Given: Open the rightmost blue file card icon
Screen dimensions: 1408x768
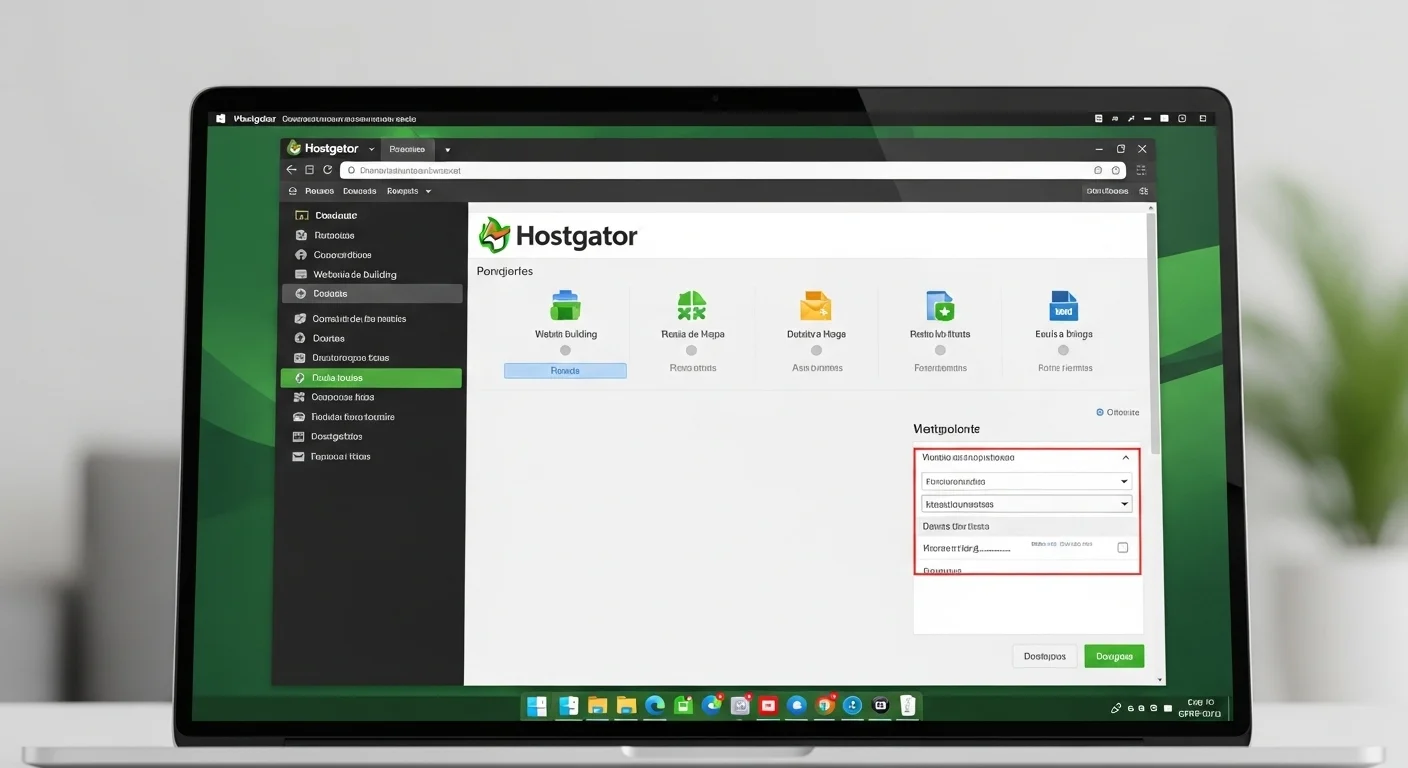Looking at the screenshot, I should tap(1063, 305).
